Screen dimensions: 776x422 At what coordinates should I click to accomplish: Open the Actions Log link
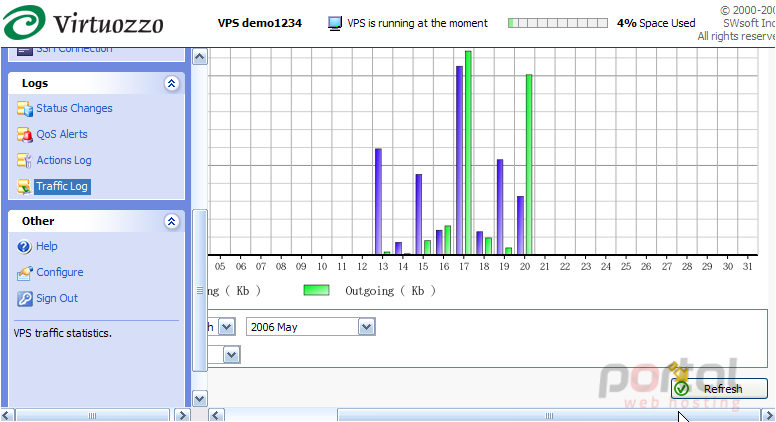(x=64, y=160)
